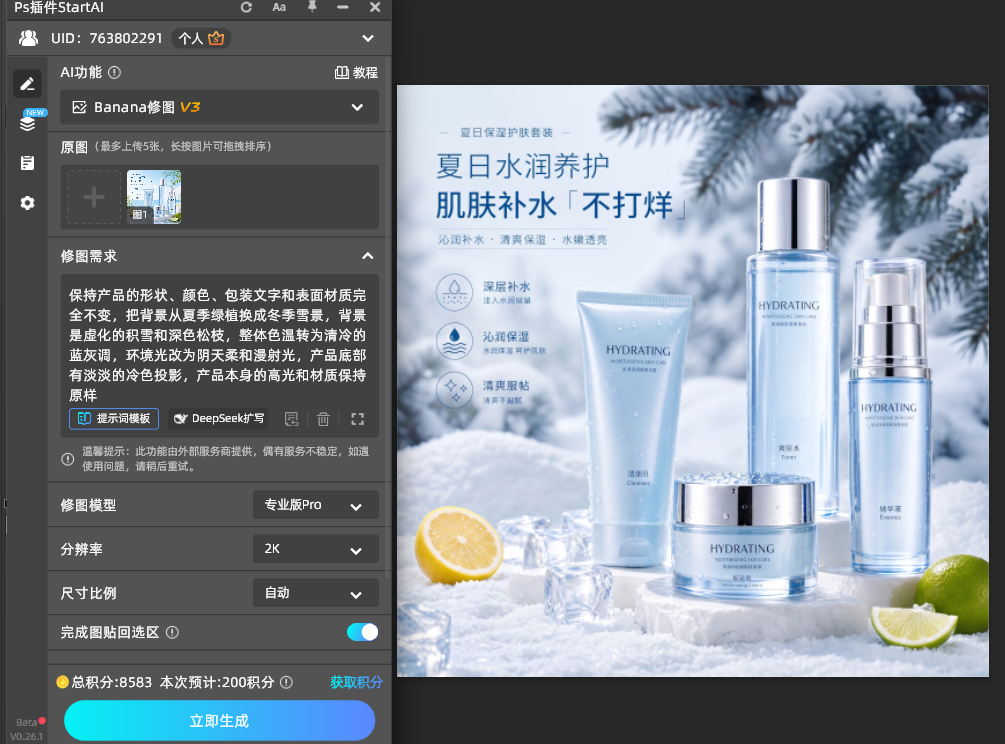The width and height of the screenshot is (1005, 744).
Task: Click the 立即生成 generate button
Action: click(x=219, y=721)
